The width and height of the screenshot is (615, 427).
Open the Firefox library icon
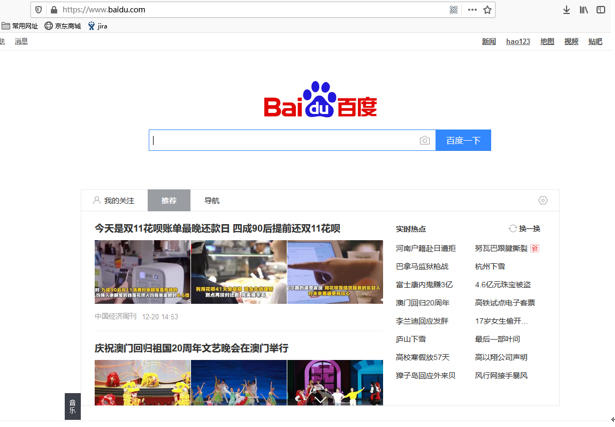(584, 10)
